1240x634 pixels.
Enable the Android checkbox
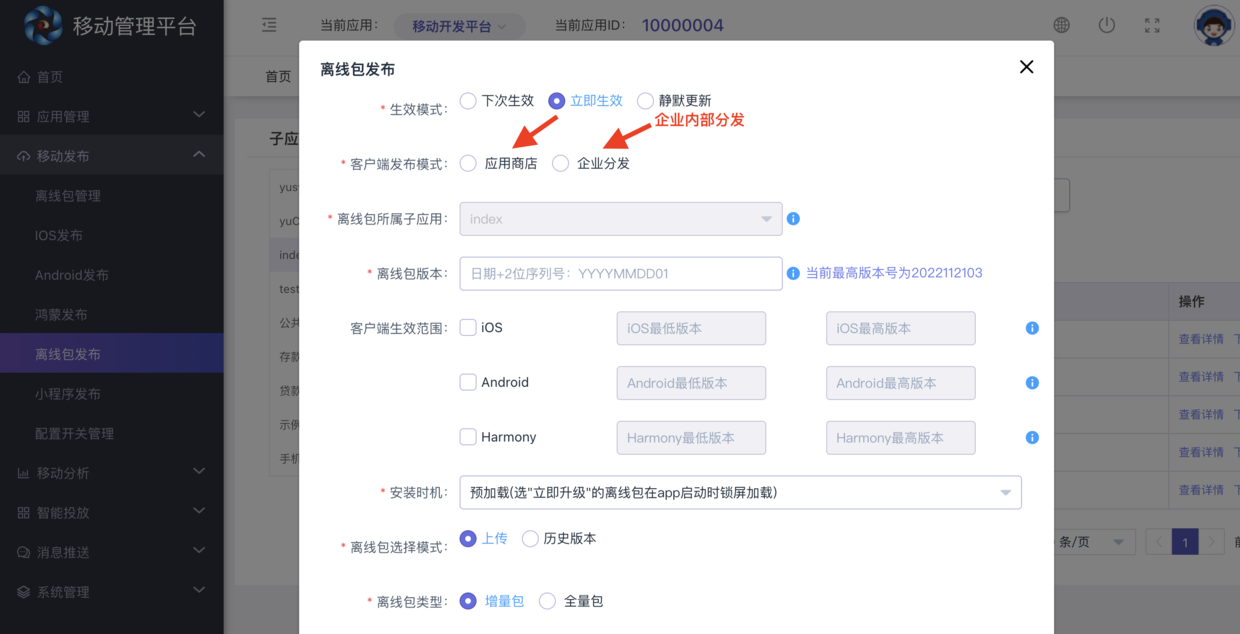(467, 382)
